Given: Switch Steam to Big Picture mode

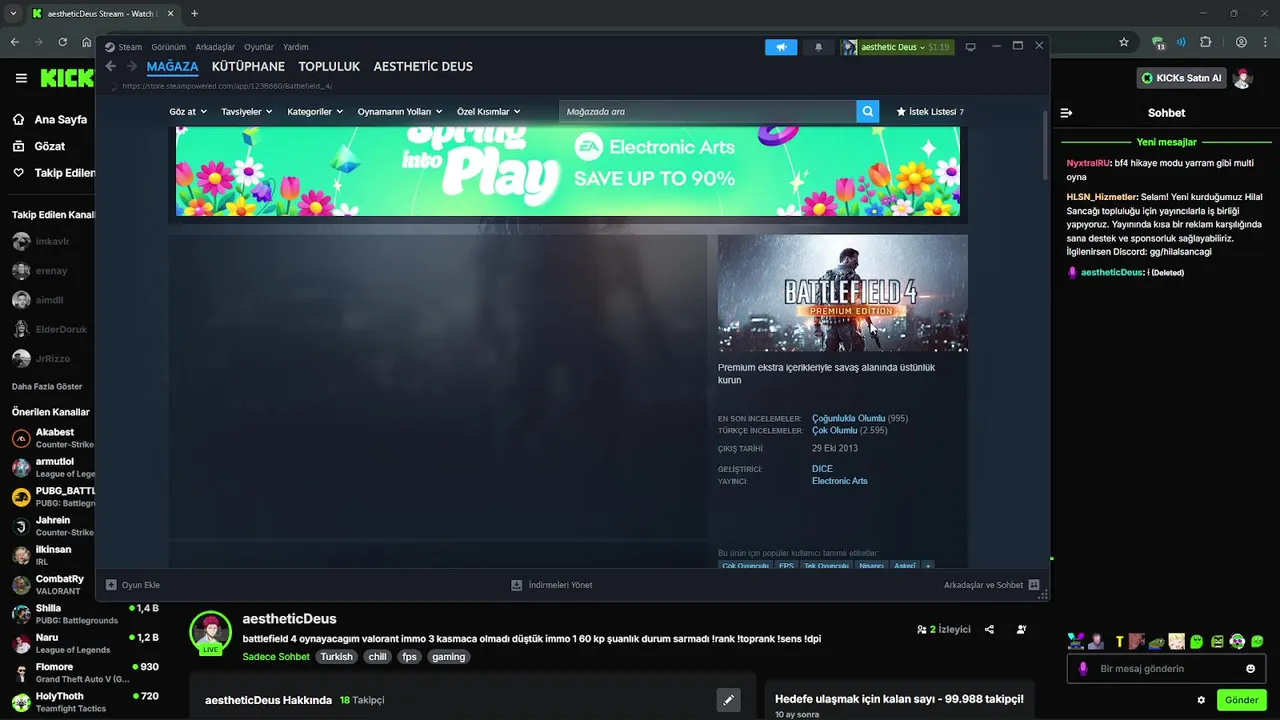Looking at the screenshot, I should click(x=970, y=47).
